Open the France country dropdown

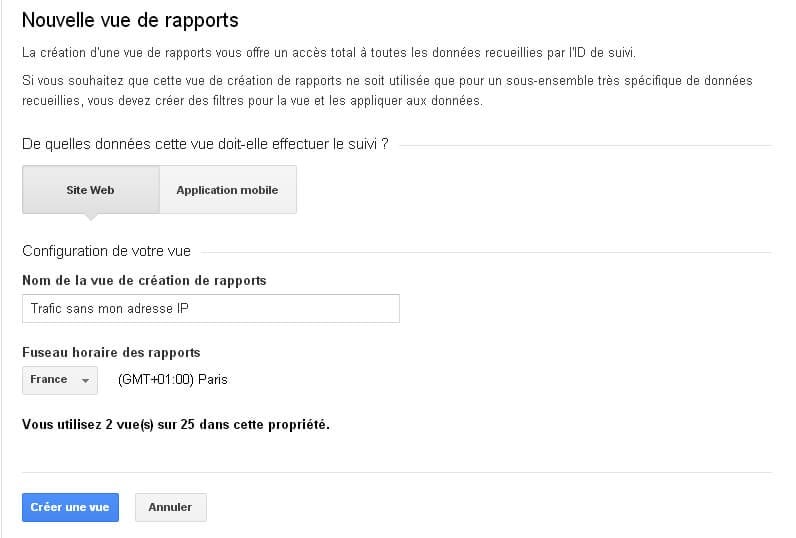pyautogui.click(x=59, y=380)
